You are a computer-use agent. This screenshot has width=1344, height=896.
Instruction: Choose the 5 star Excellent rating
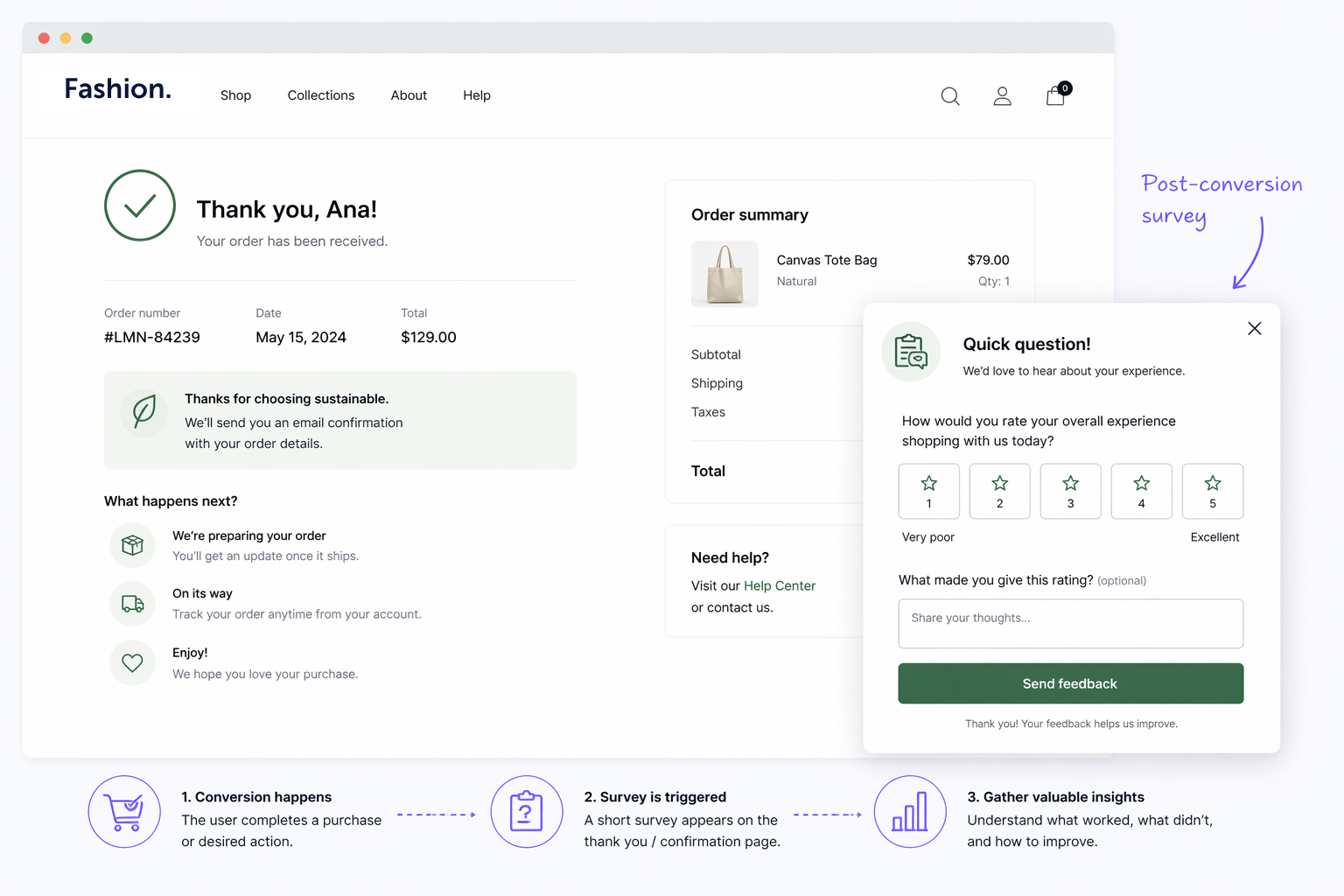pos(1212,491)
